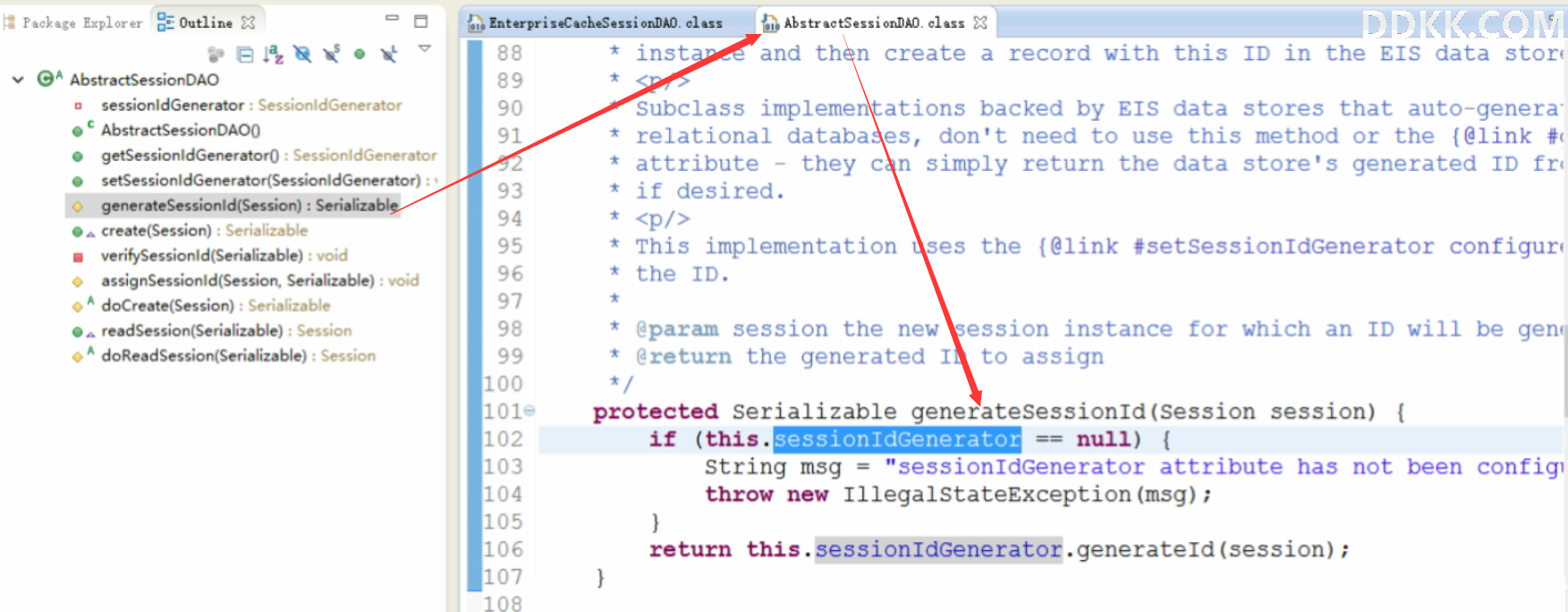Viewport: 1568px width, 612px height.
Task: Close the AbstractSessionDAO.class editor tab
Action: [980, 22]
